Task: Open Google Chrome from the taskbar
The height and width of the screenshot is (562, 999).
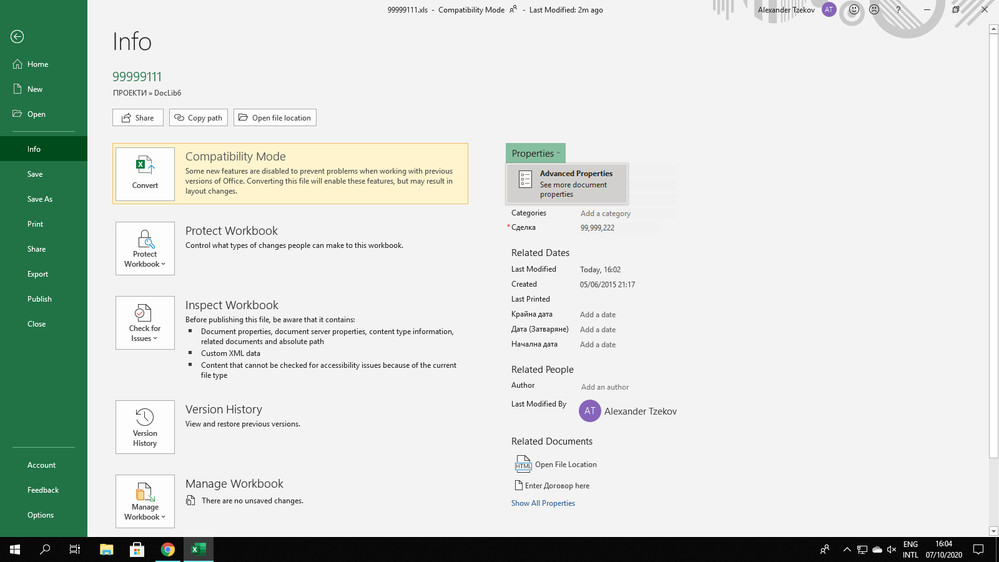Action: point(168,549)
